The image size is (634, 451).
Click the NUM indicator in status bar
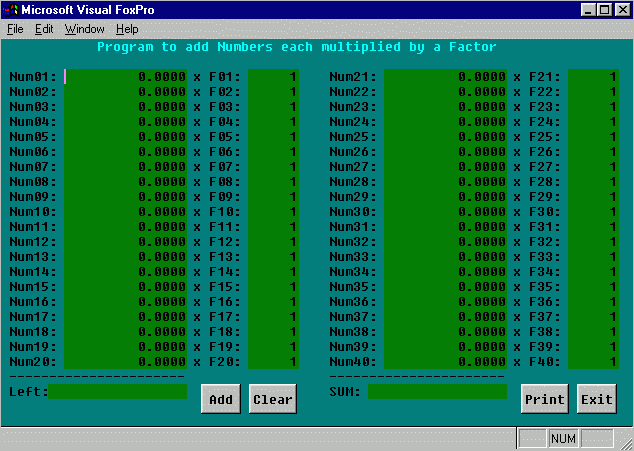563,438
